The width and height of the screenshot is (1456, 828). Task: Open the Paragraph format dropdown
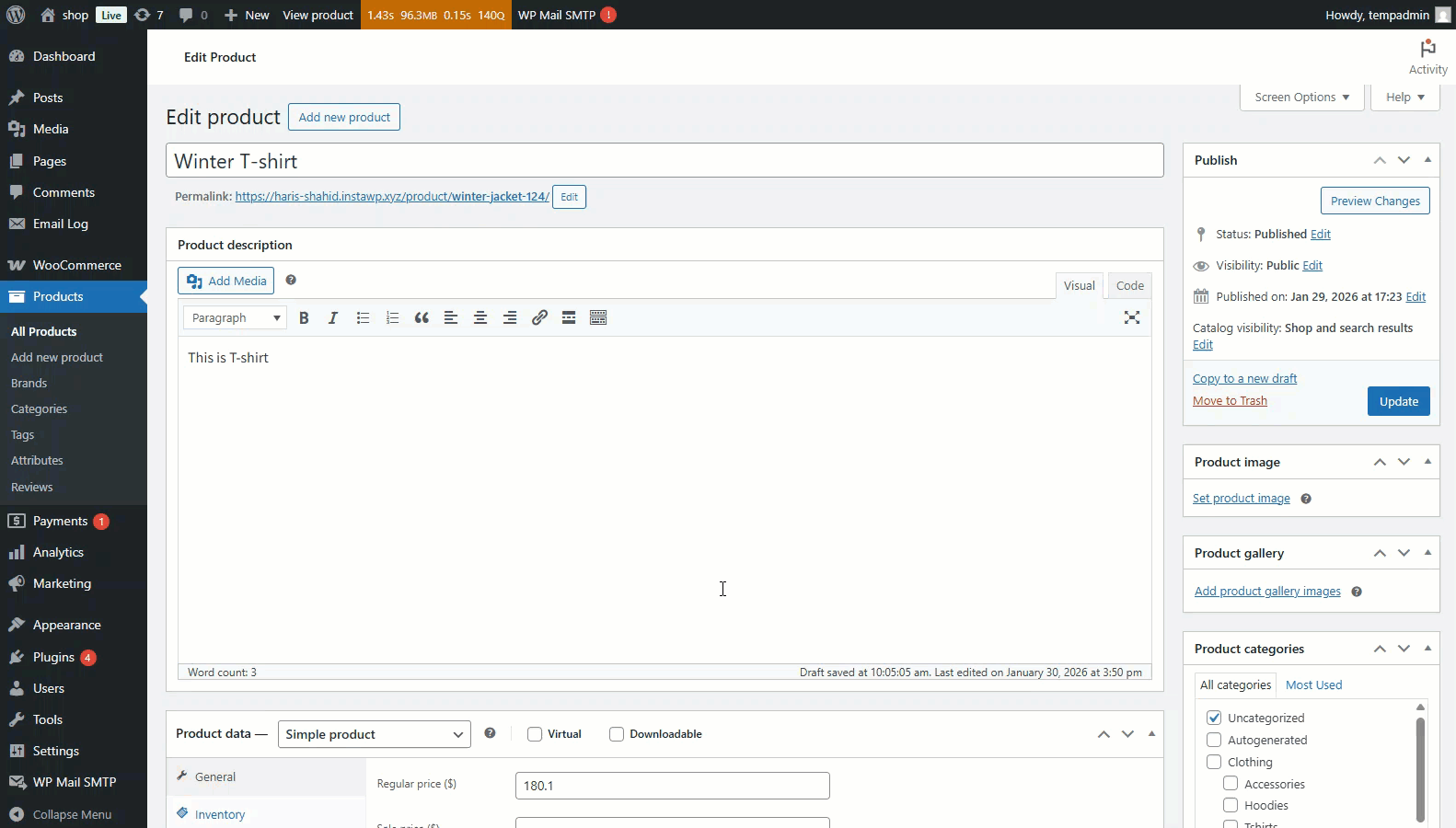pyautogui.click(x=235, y=318)
